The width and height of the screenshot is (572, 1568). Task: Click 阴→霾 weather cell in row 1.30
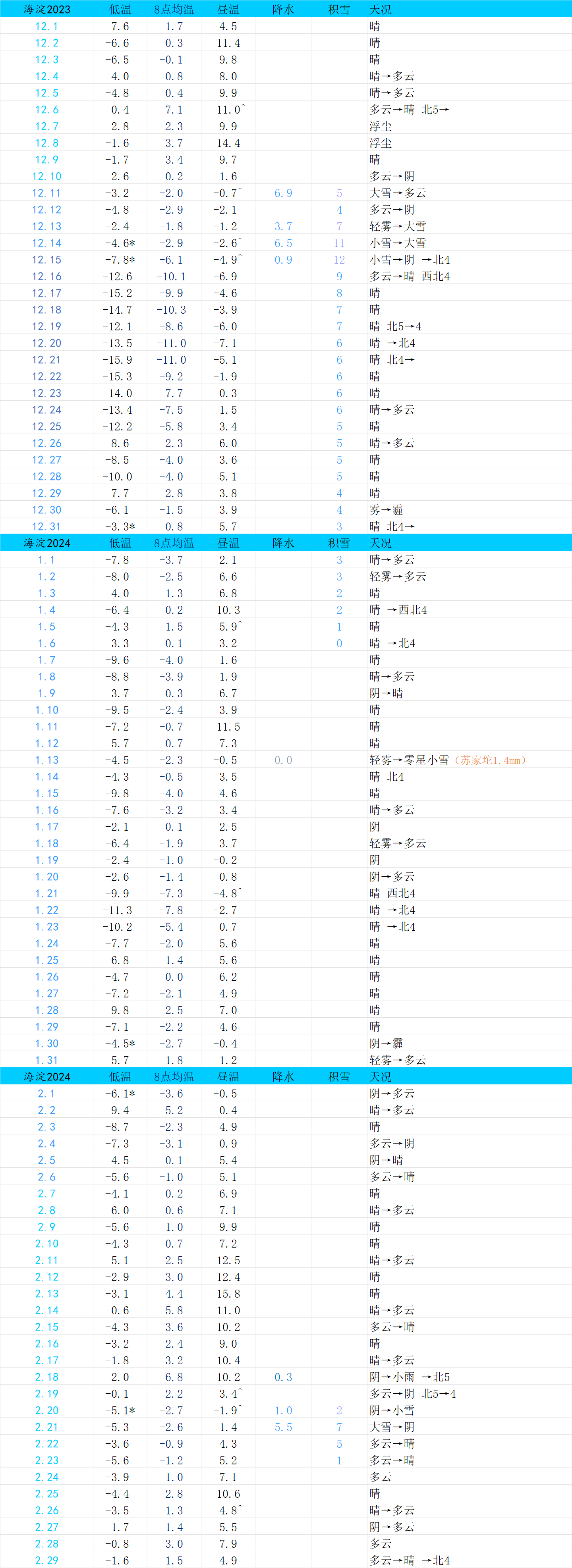tap(386, 1044)
